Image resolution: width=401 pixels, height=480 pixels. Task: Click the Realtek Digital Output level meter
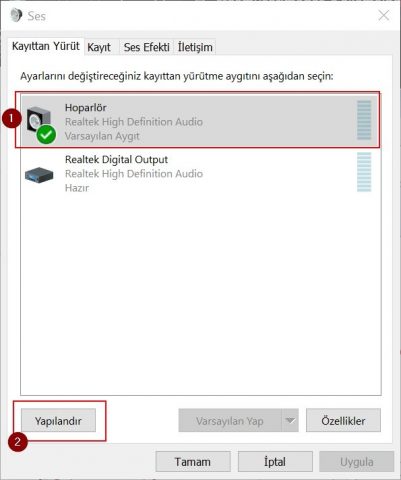click(364, 172)
